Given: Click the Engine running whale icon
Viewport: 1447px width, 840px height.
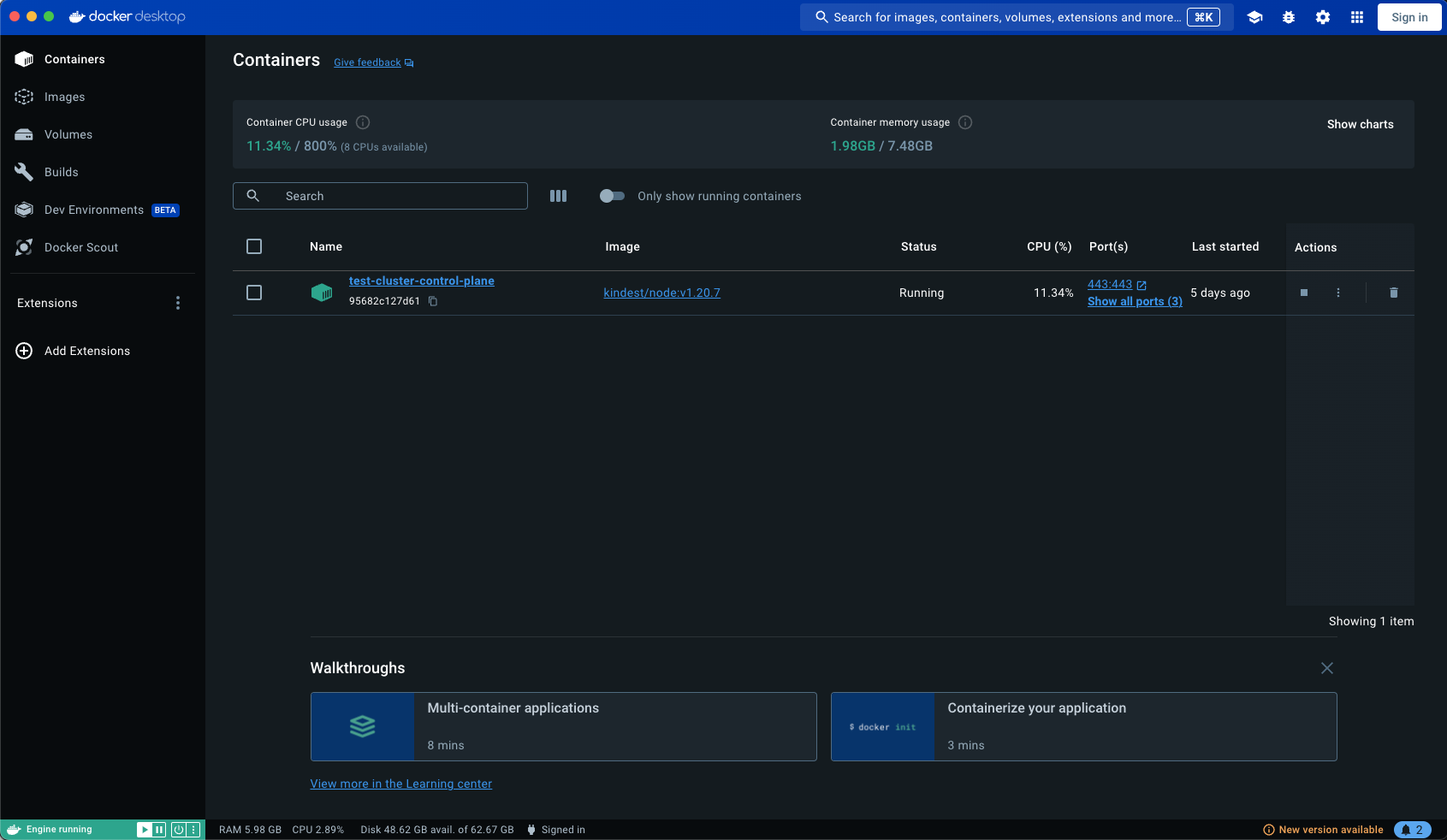Looking at the screenshot, I should point(14,830).
